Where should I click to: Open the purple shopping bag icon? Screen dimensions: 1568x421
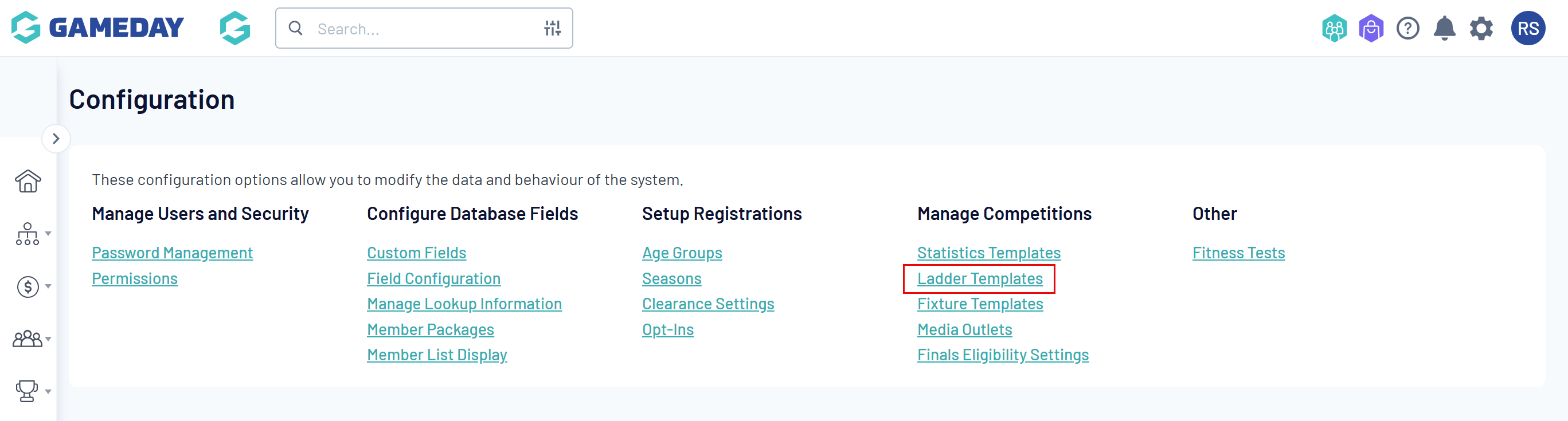click(1371, 29)
